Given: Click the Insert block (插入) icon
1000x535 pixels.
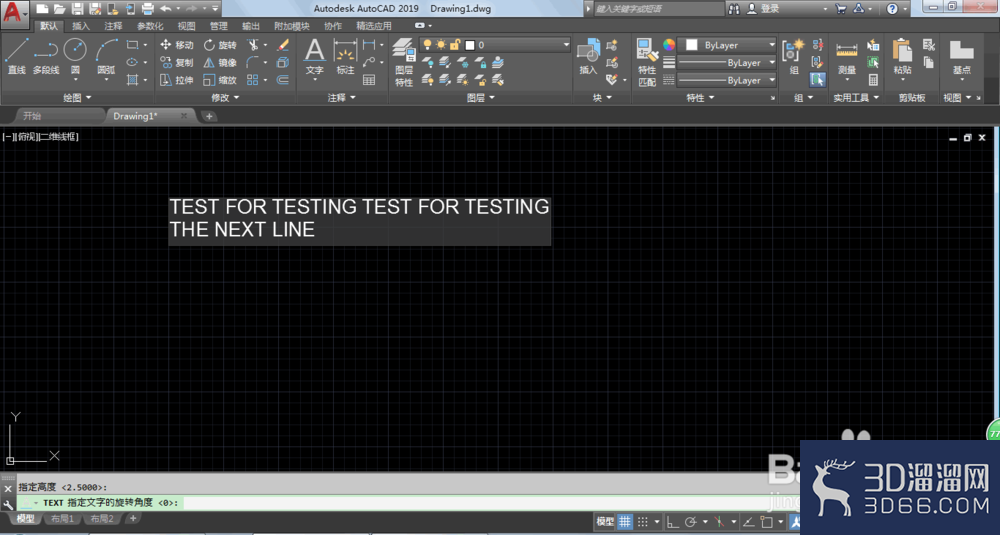Looking at the screenshot, I should coord(588,56).
